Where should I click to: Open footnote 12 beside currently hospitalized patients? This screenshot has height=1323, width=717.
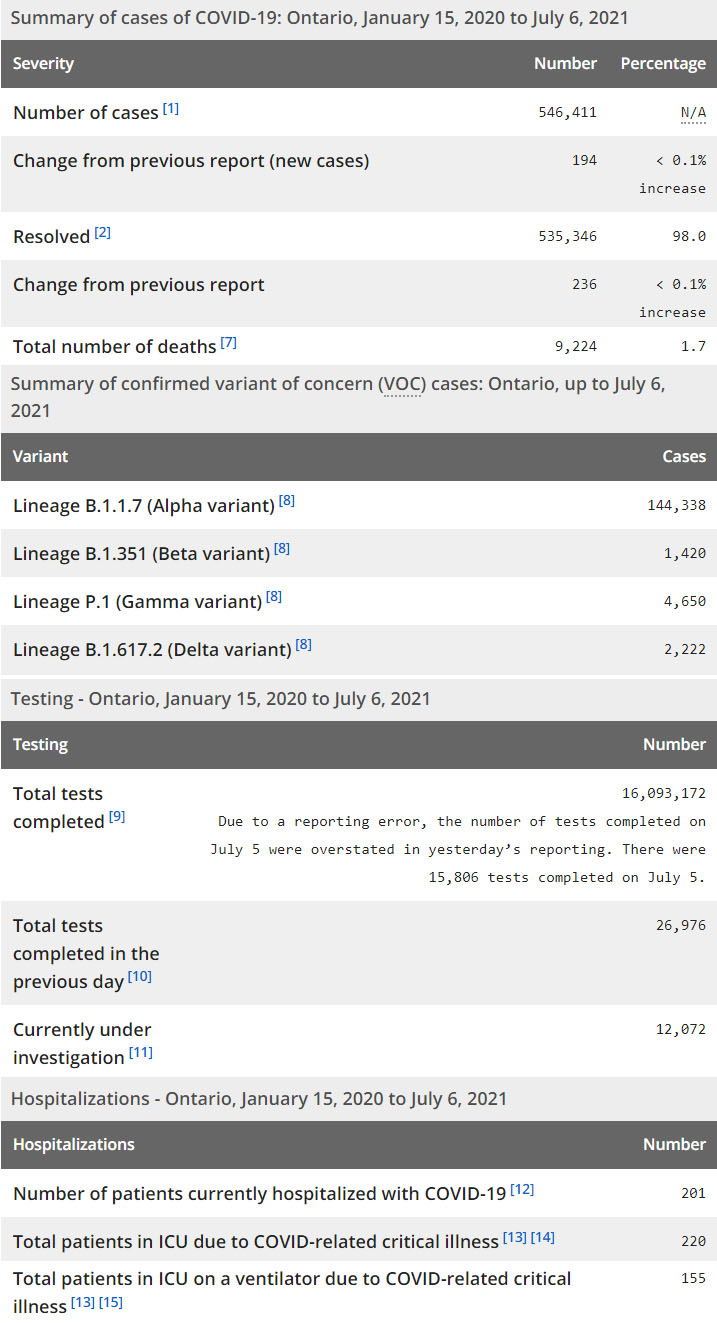tap(522, 1189)
